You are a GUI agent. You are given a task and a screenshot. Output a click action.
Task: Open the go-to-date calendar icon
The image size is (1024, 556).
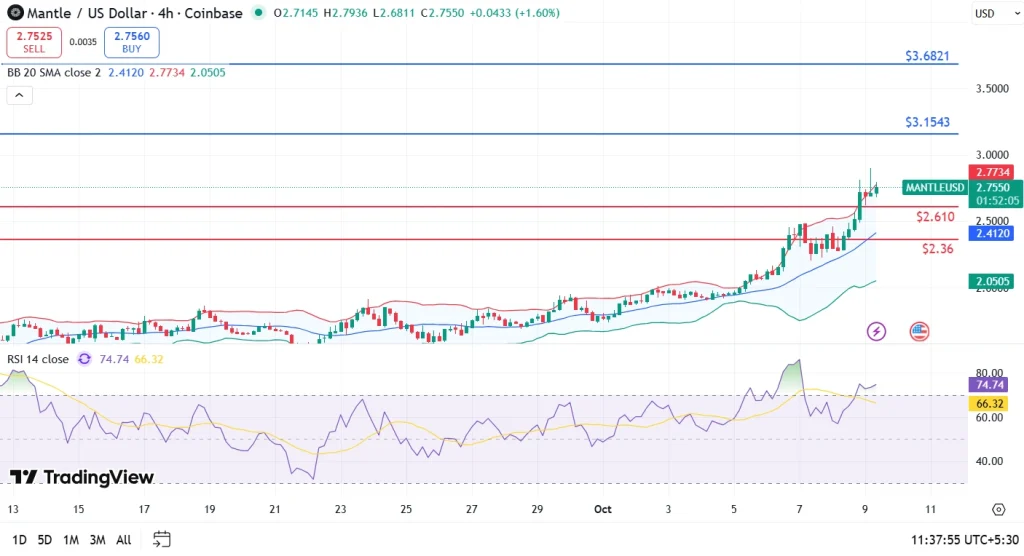[x=161, y=539]
